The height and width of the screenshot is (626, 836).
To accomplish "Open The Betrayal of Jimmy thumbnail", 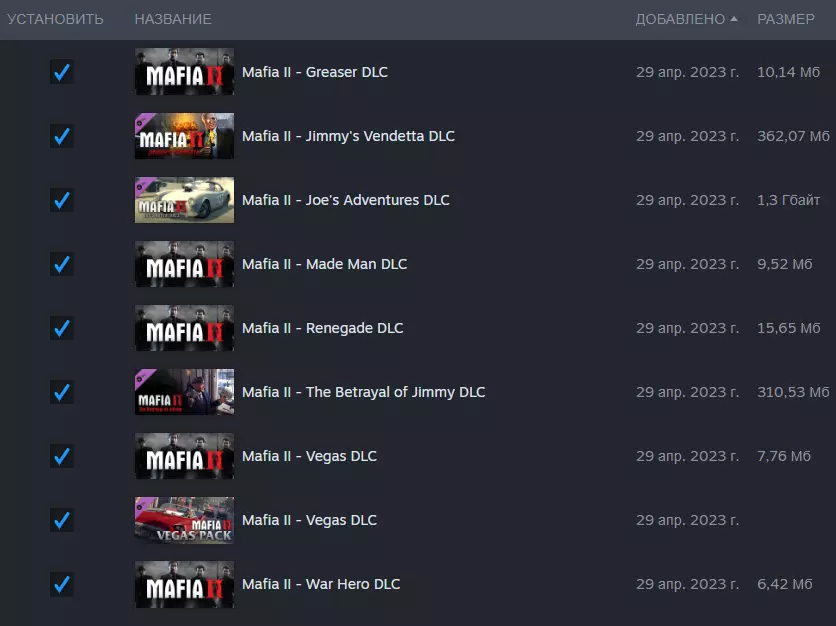I will tap(184, 392).
